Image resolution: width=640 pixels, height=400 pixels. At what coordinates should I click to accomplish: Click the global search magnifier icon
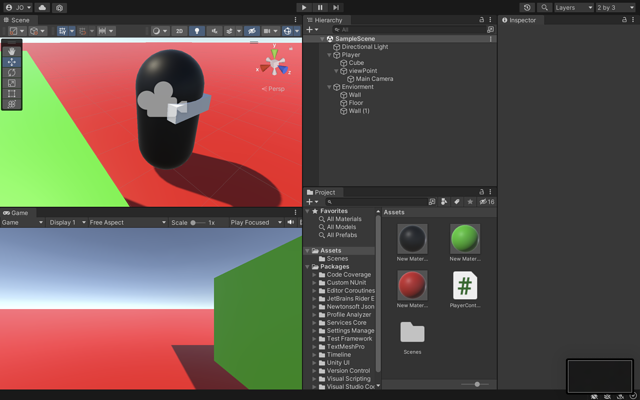[x=545, y=7]
